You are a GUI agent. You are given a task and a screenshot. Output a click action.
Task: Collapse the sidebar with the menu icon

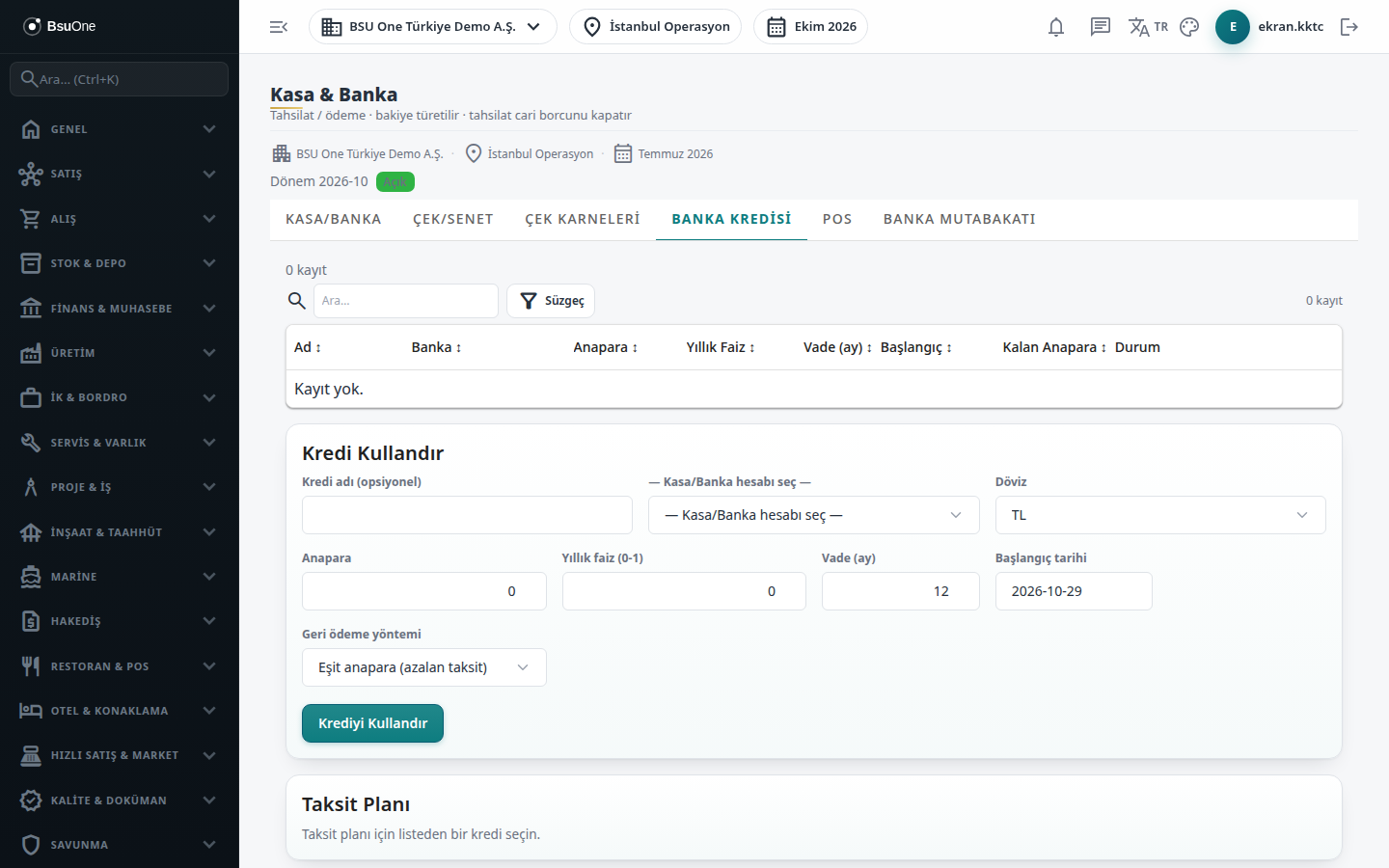click(279, 27)
